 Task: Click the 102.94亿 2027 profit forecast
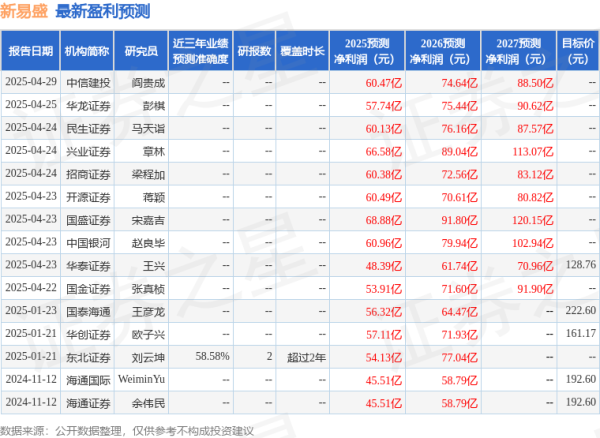pos(533,243)
